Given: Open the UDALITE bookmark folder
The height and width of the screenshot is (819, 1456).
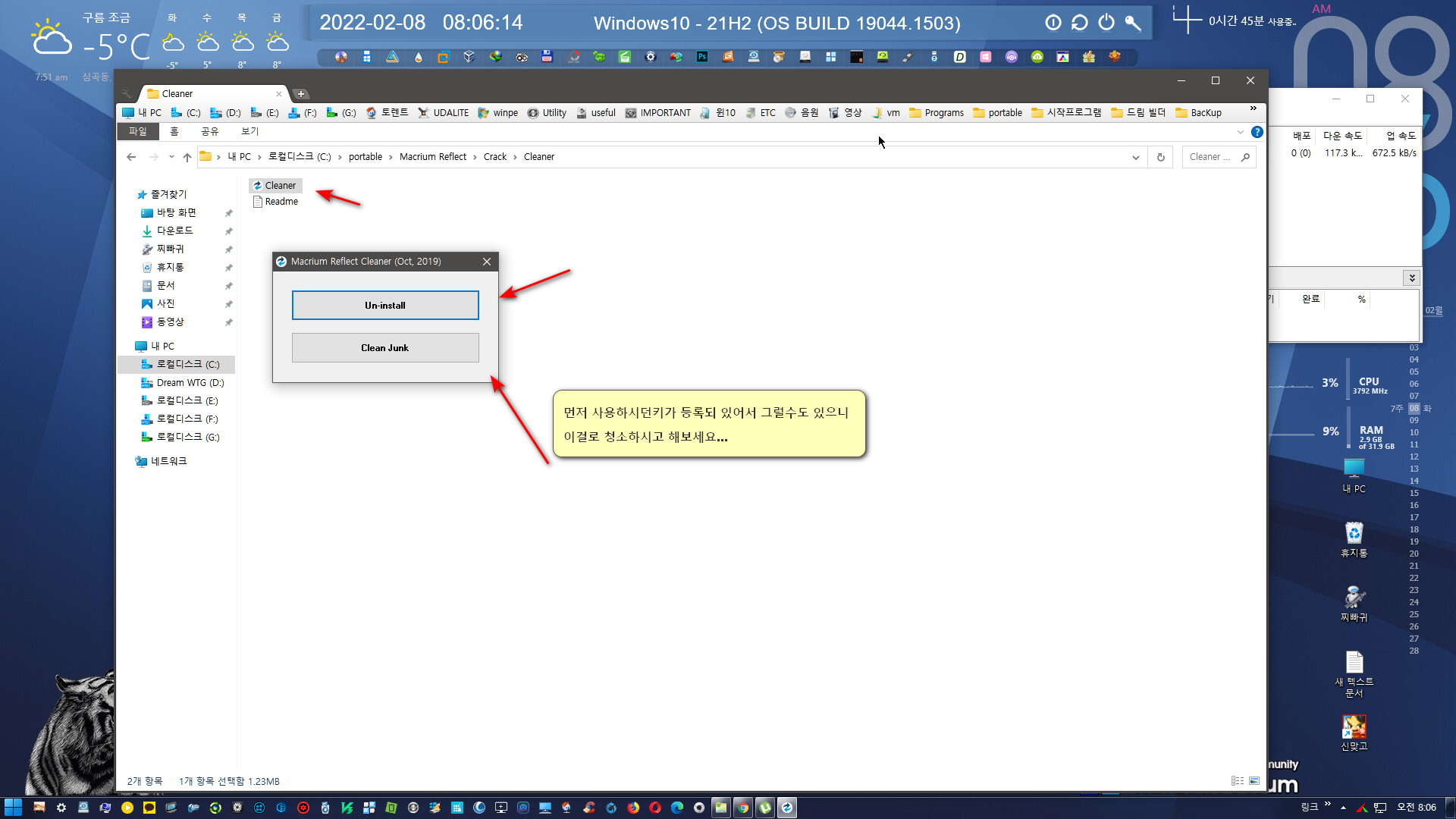Looking at the screenshot, I should click(x=444, y=113).
